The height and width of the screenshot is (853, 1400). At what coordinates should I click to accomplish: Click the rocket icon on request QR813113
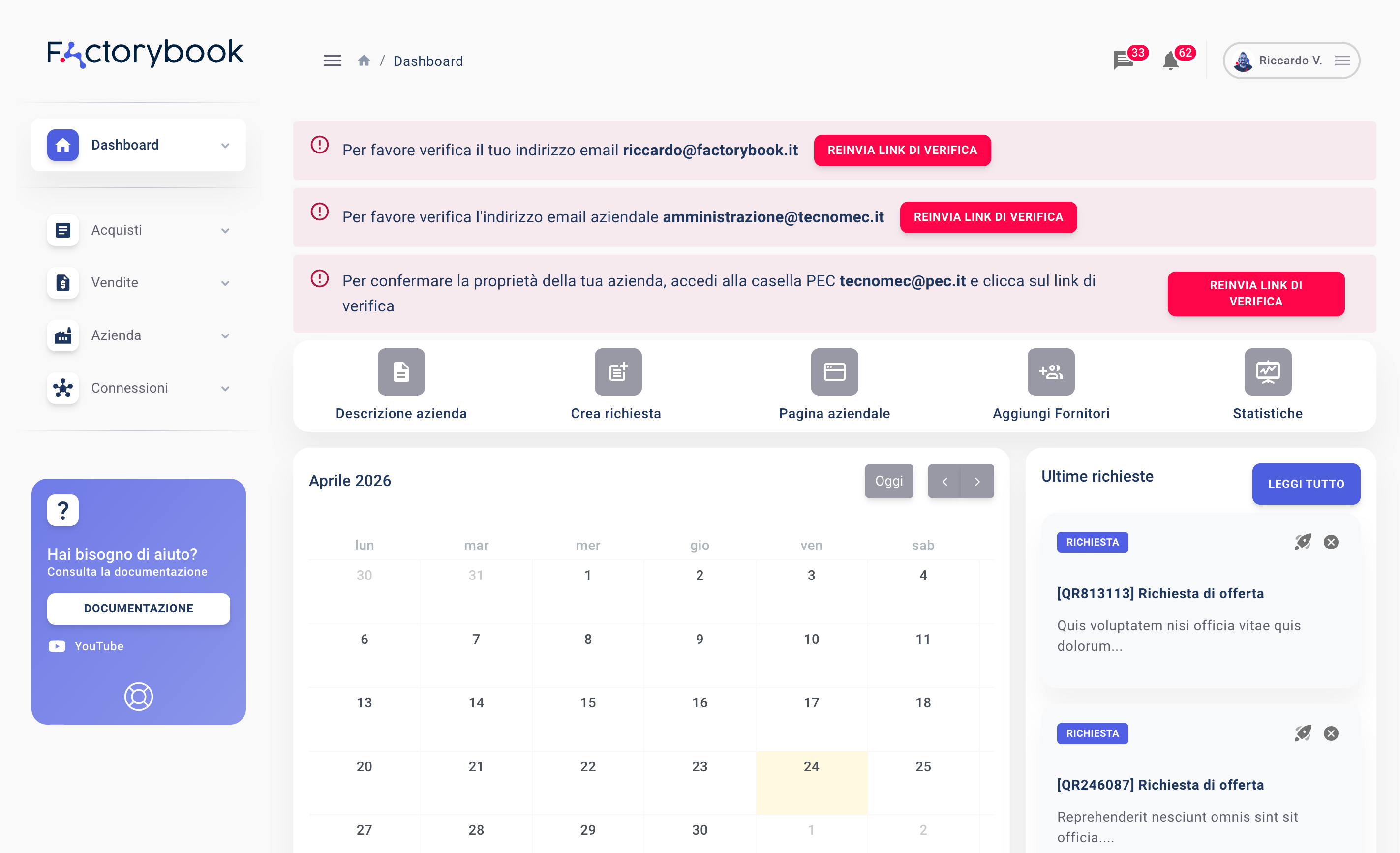click(1303, 542)
